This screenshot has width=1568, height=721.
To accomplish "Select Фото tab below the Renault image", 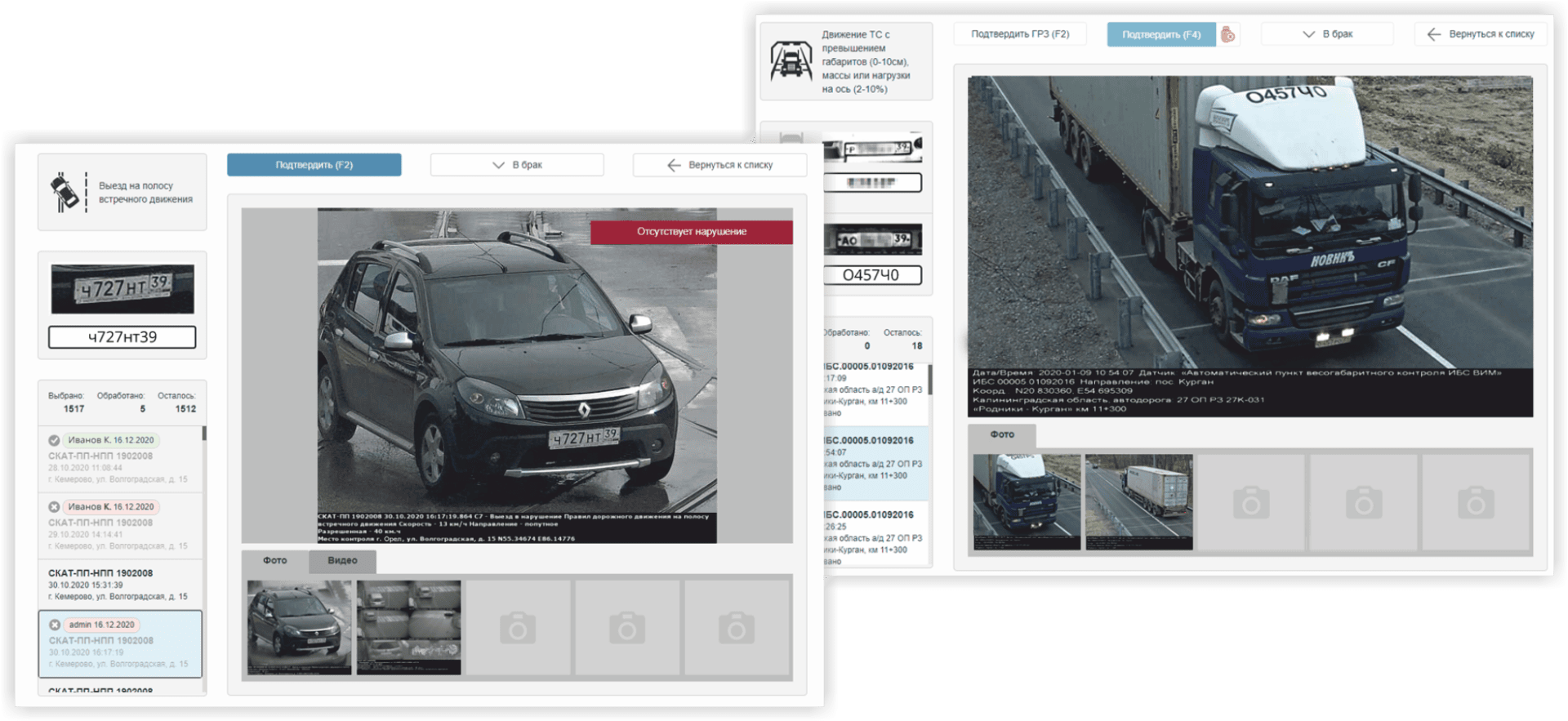I will [275, 561].
